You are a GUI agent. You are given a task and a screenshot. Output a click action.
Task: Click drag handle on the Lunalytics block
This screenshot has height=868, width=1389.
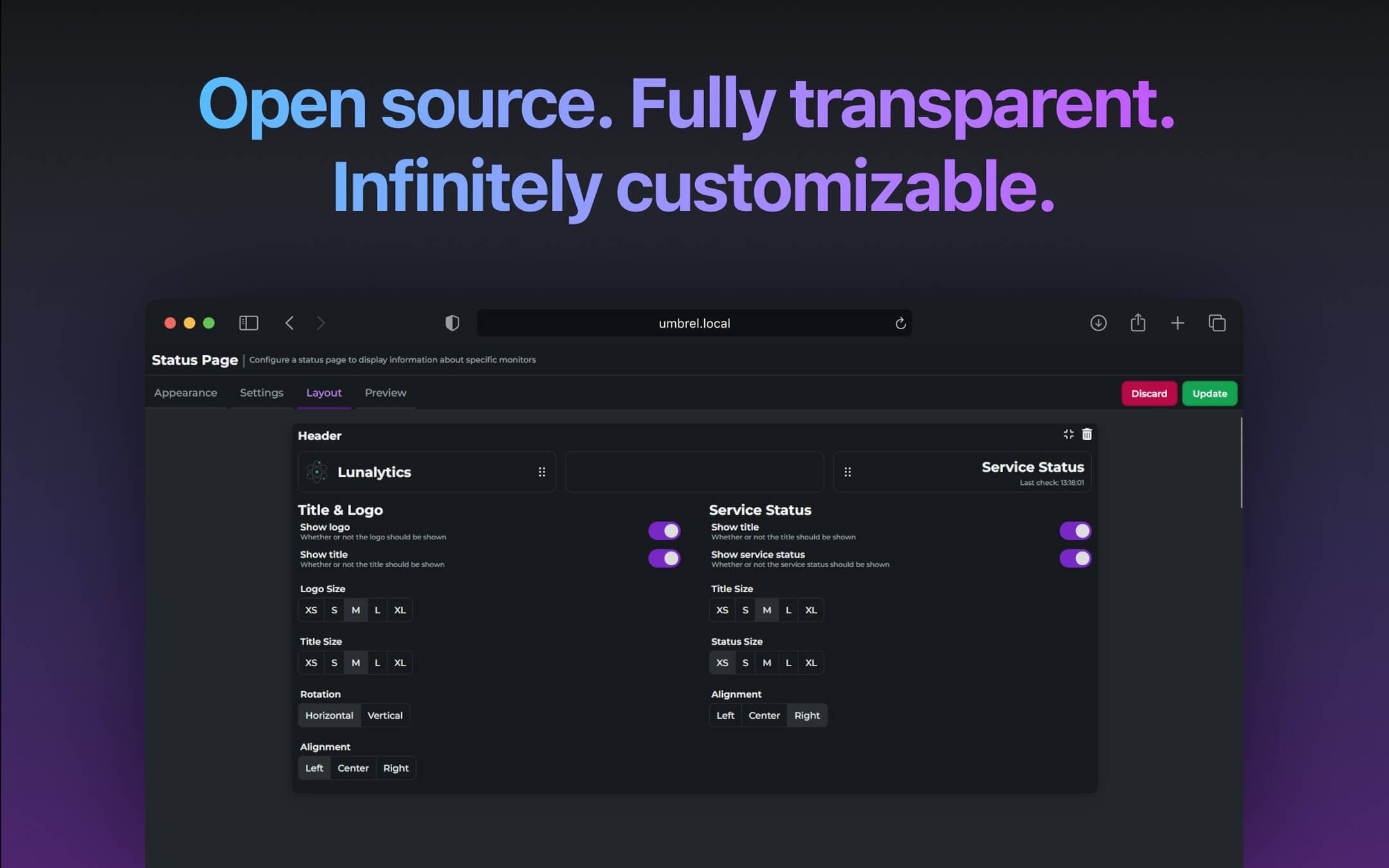[x=541, y=472]
